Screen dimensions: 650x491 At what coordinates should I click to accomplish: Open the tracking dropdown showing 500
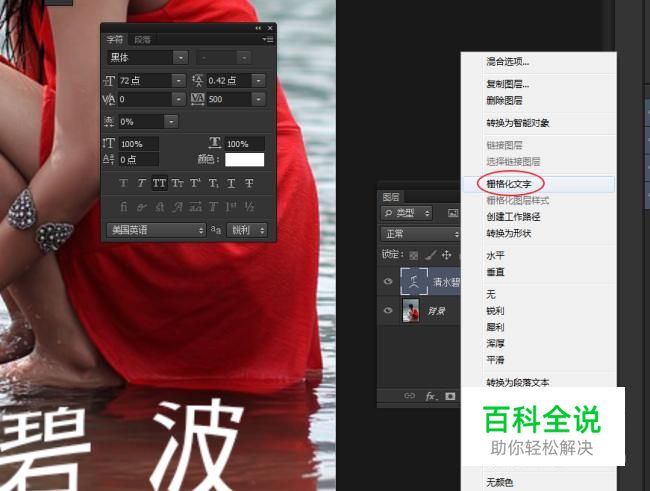259,99
